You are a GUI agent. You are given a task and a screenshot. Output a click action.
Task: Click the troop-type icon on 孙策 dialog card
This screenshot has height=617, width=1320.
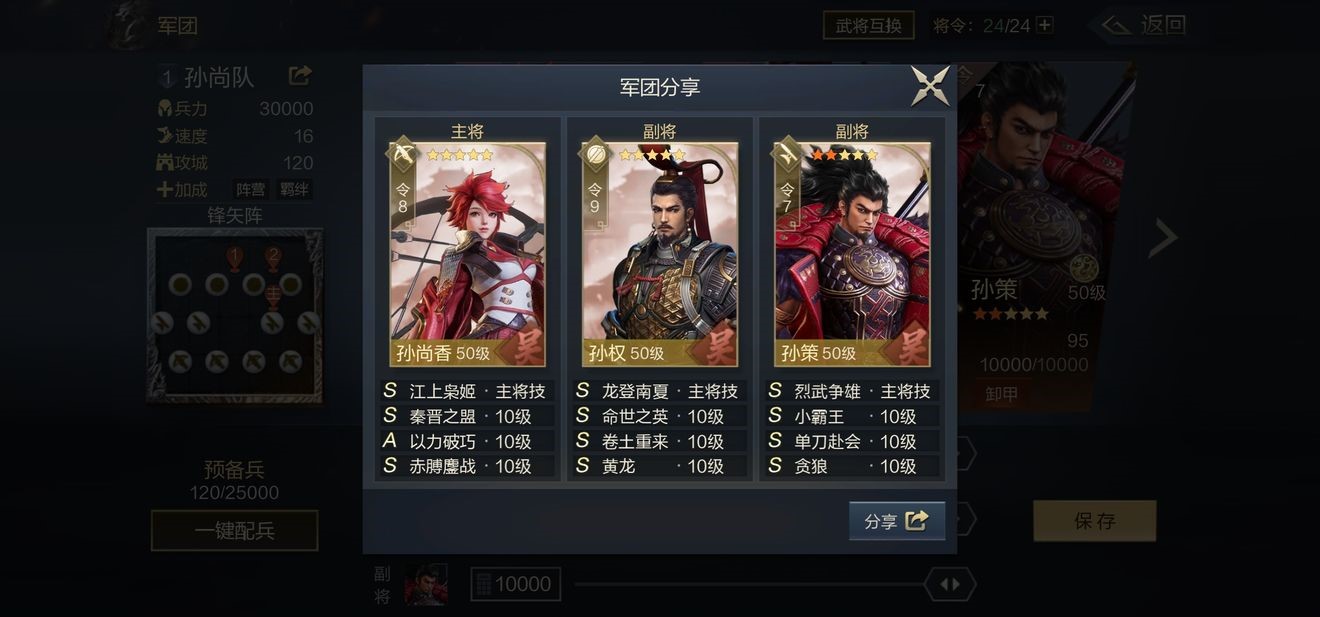pos(787,155)
